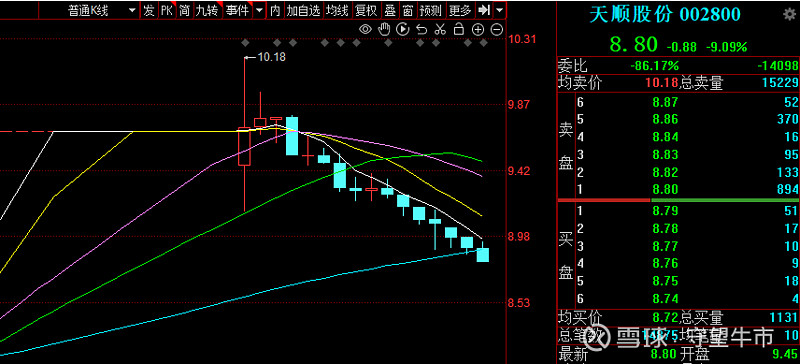Viewport: 800px width, 364px height.
Task: Zoom out with the minus circle icon
Action: [x=496, y=29]
